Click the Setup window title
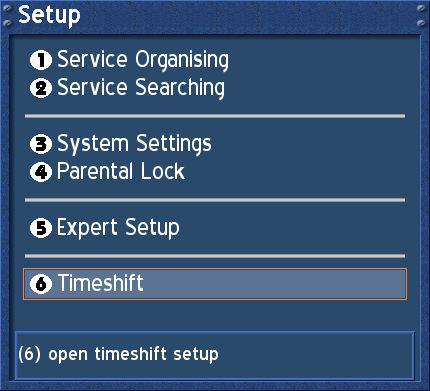Viewport: 430px width, 391px height. [49, 15]
